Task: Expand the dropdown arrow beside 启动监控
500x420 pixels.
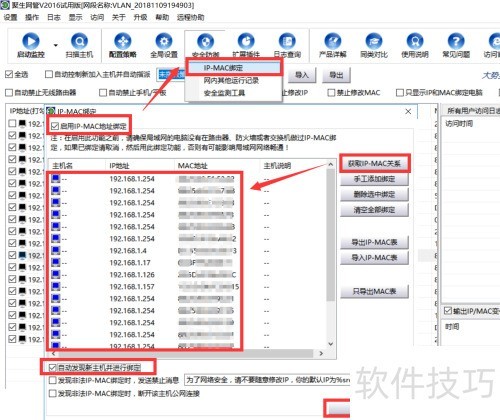Action: [x=56, y=45]
